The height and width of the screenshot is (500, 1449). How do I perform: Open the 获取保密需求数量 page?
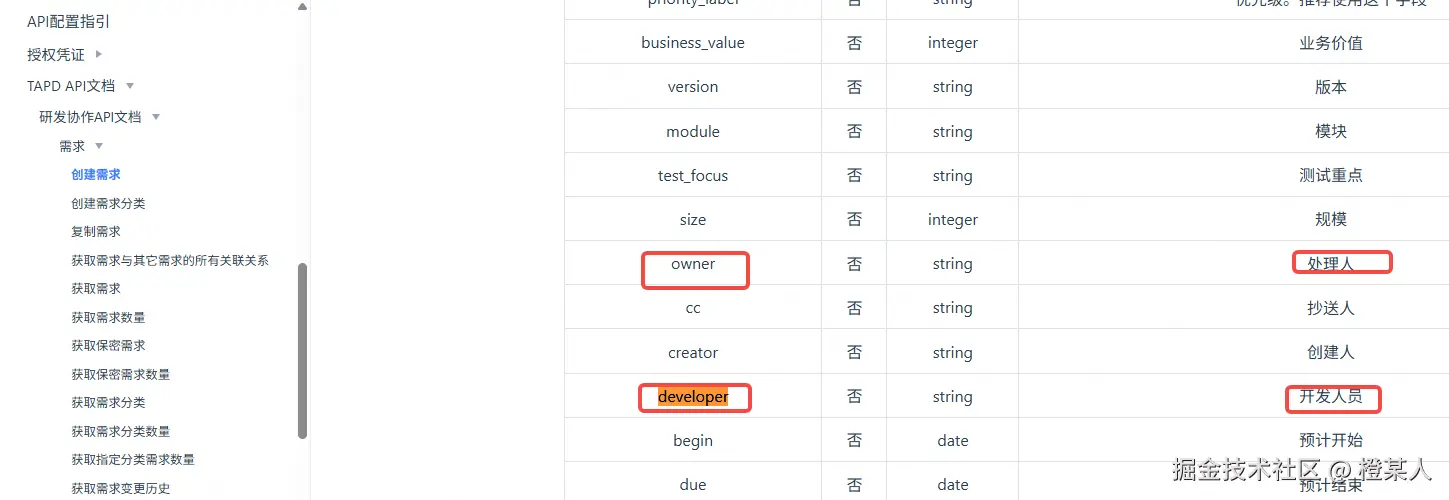120,375
